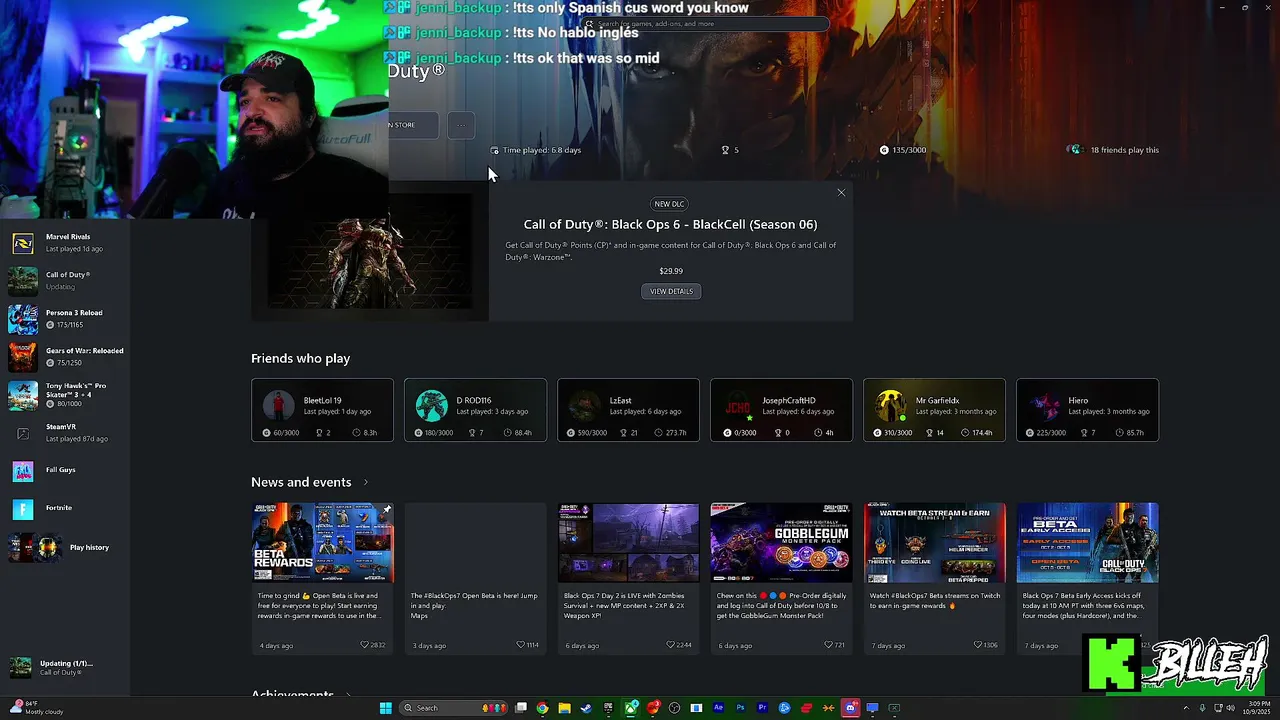Like the Open Beta post with 1114 likes
This screenshot has height=720, width=1280.
(x=520, y=645)
